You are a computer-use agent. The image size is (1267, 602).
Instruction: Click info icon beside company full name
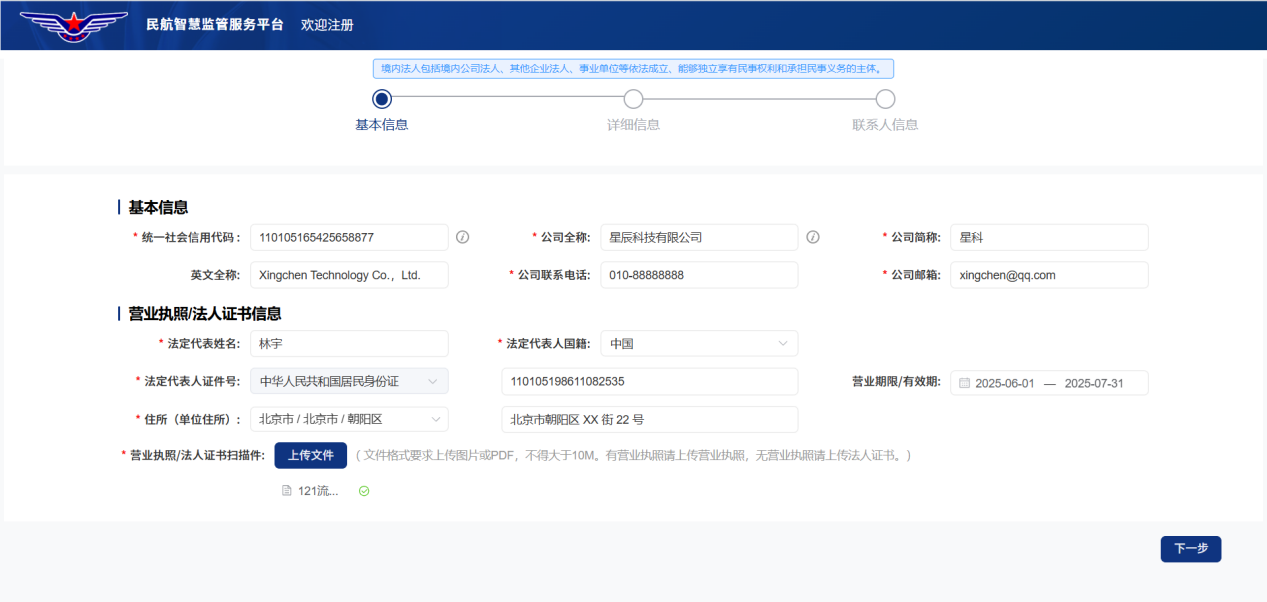(813, 237)
